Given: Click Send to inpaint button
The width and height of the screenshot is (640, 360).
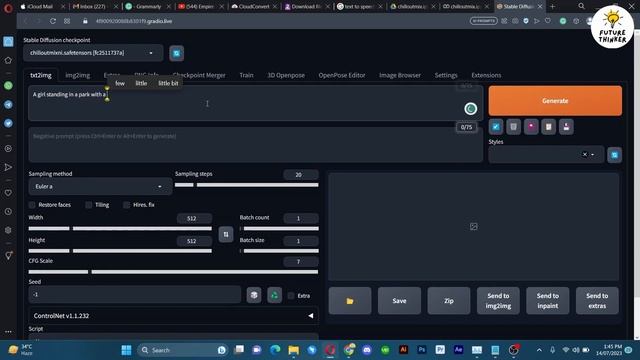Looking at the screenshot, I should [x=547, y=301].
